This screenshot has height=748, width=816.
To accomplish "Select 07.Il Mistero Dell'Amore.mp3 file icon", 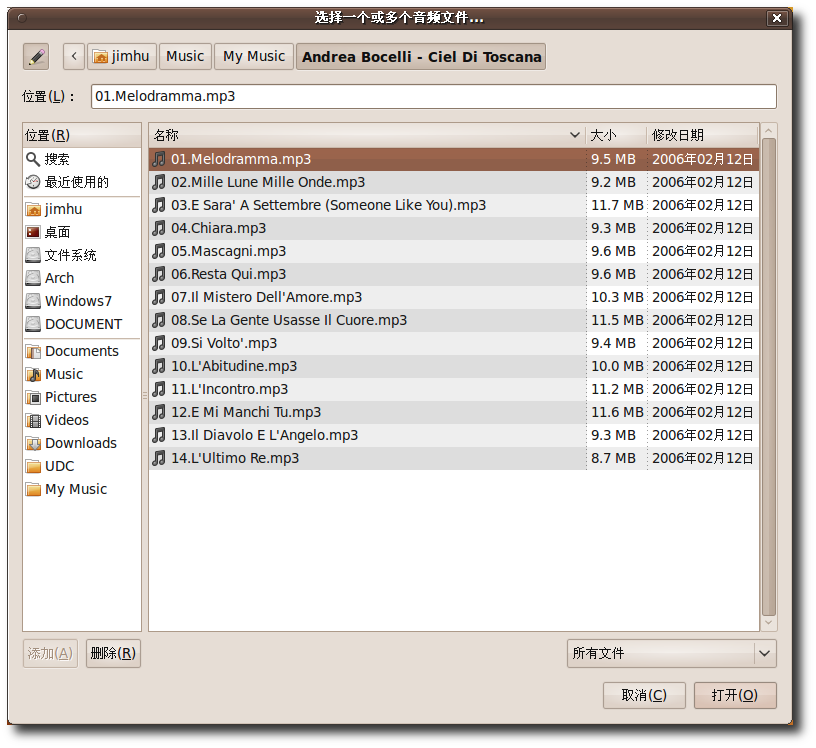I will (x=159, y=297).
